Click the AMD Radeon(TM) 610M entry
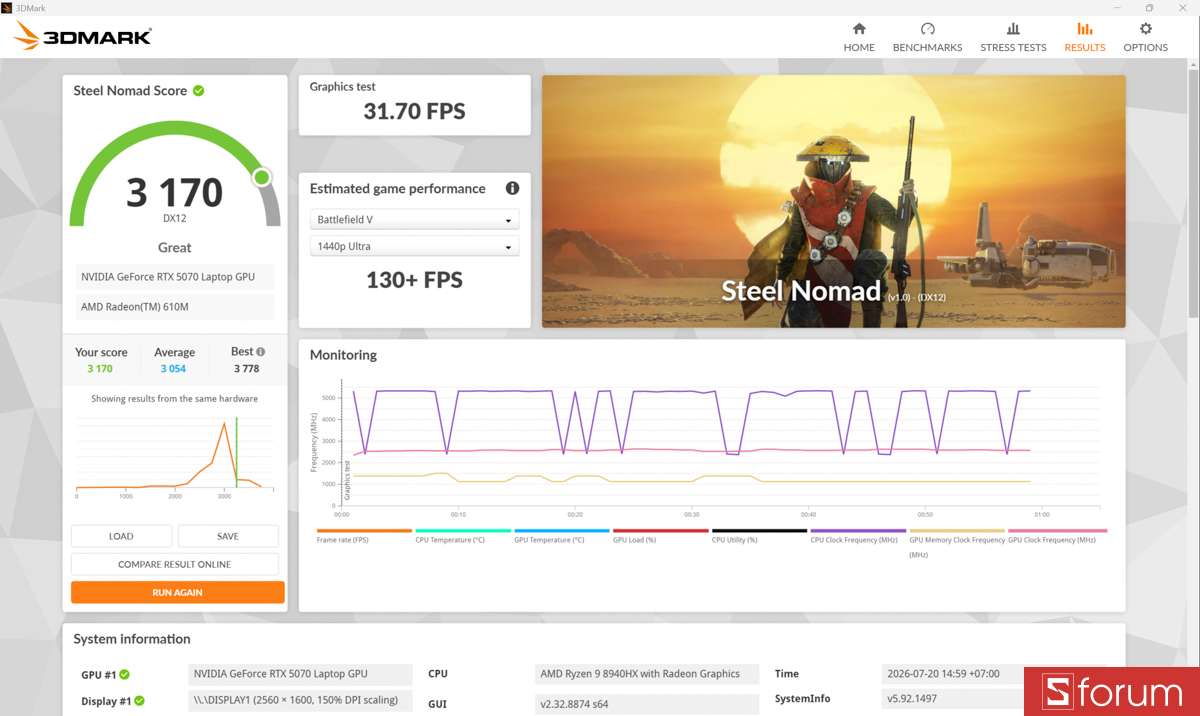1200x716 pixels. click(x=175, y=306)
